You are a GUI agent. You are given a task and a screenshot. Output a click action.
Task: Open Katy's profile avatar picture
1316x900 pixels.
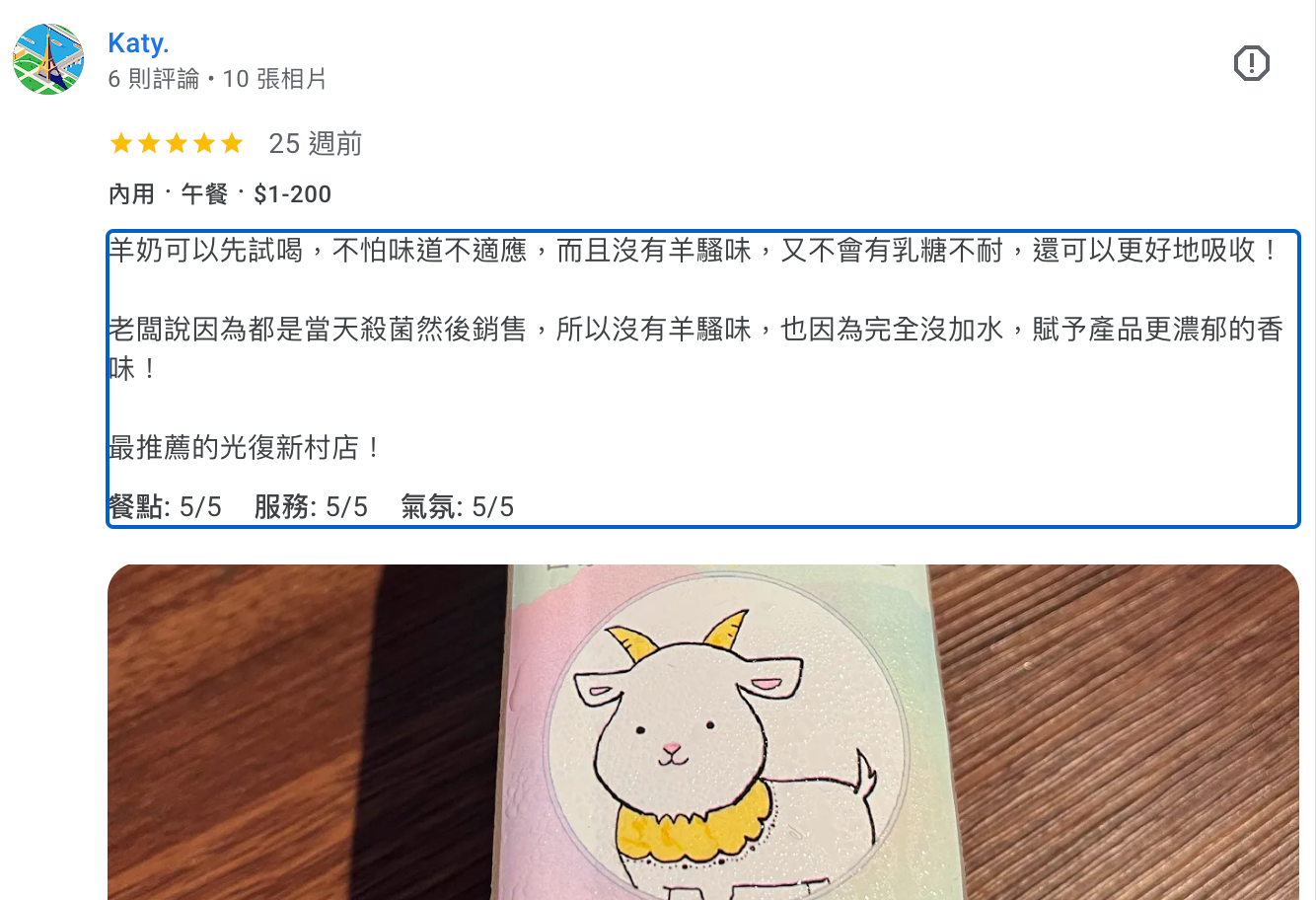click(48, 59)
